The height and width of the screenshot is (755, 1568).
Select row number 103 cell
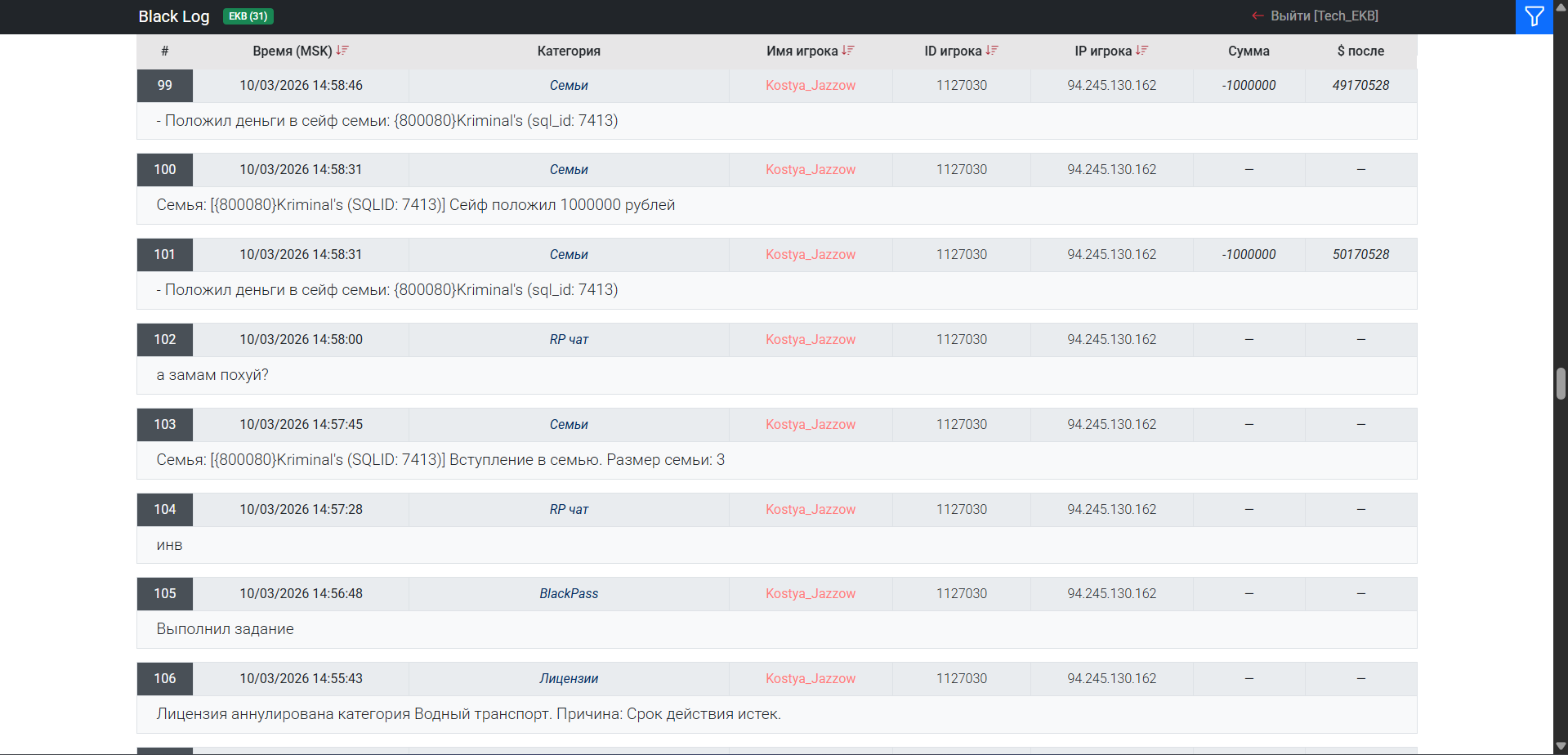pyautogui.click(x=165, y=425)
